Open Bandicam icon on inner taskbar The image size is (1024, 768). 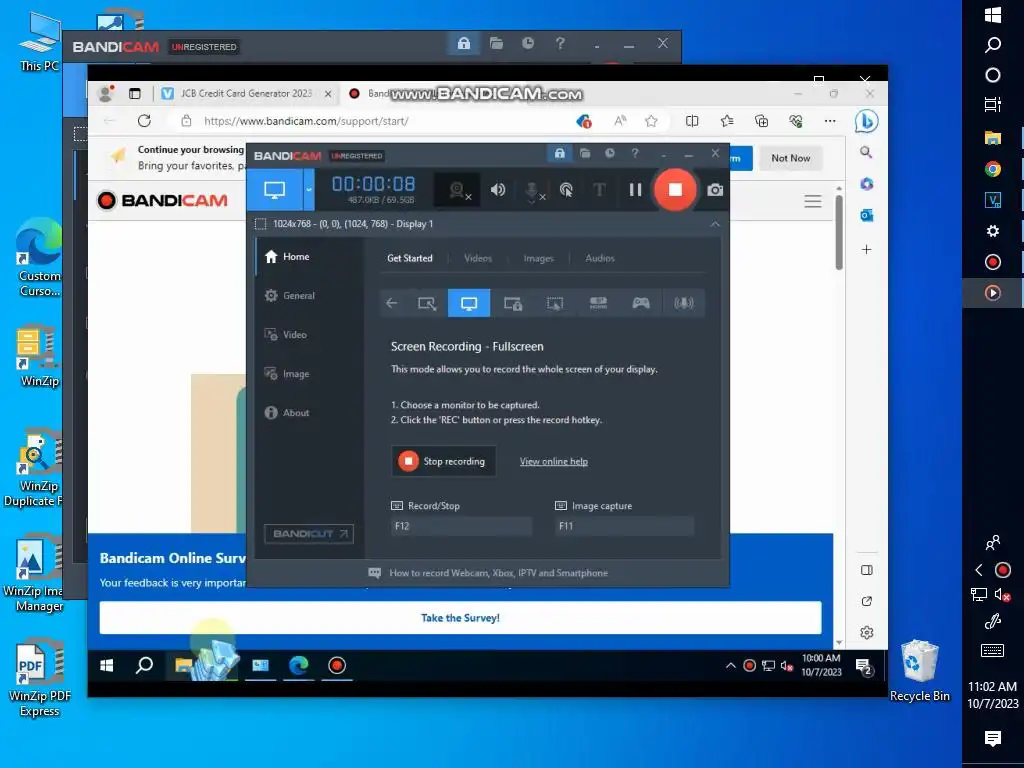337,665
